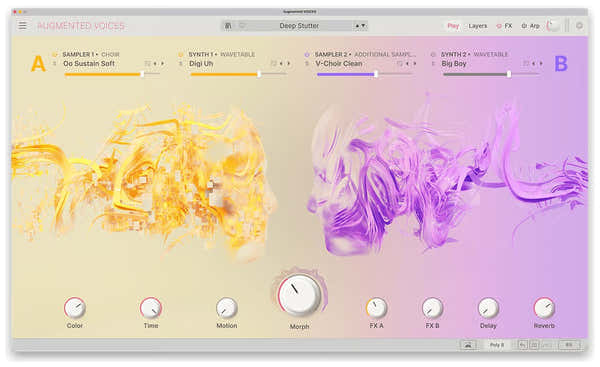Image resolution: width=600 pixels, height=367 pixels.
Task: Click the Sampler 1 volume slider handle
Action: [x=142, y=74]
